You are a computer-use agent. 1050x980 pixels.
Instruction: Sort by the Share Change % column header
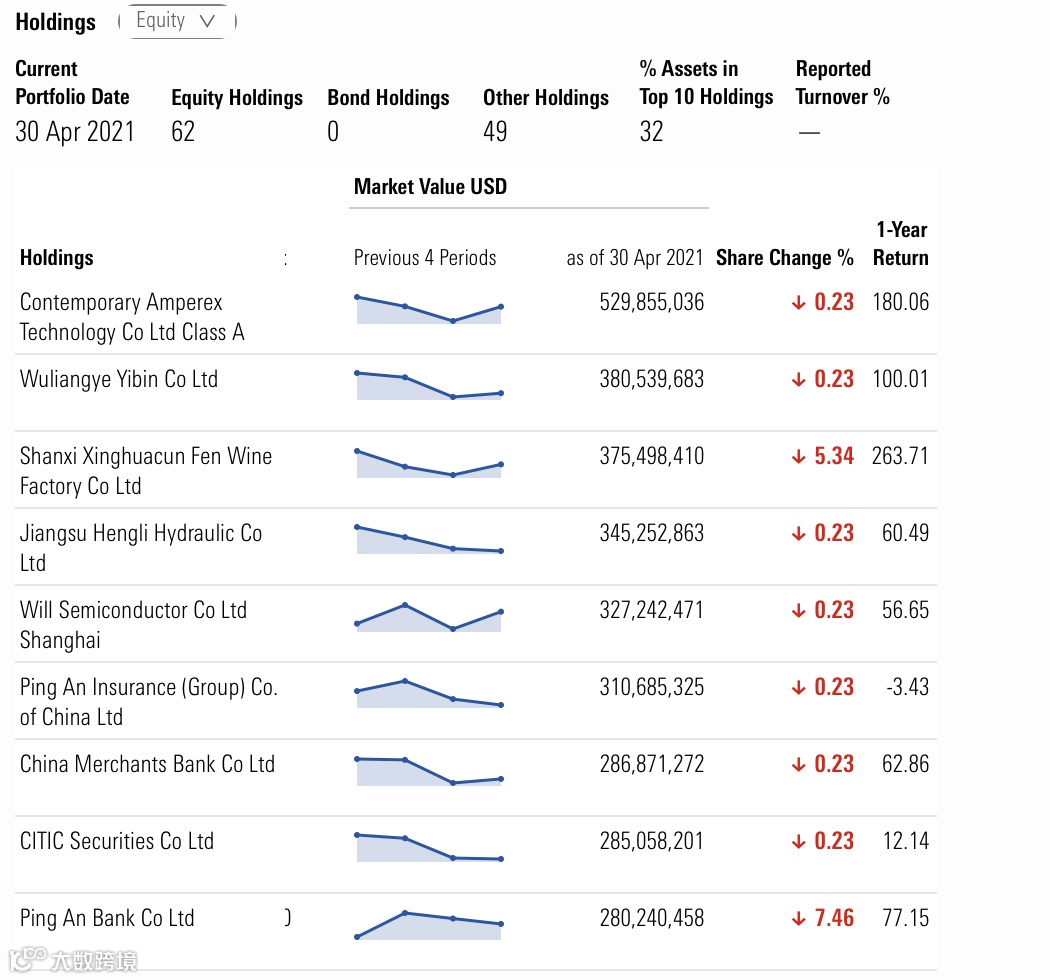(784, 258)
